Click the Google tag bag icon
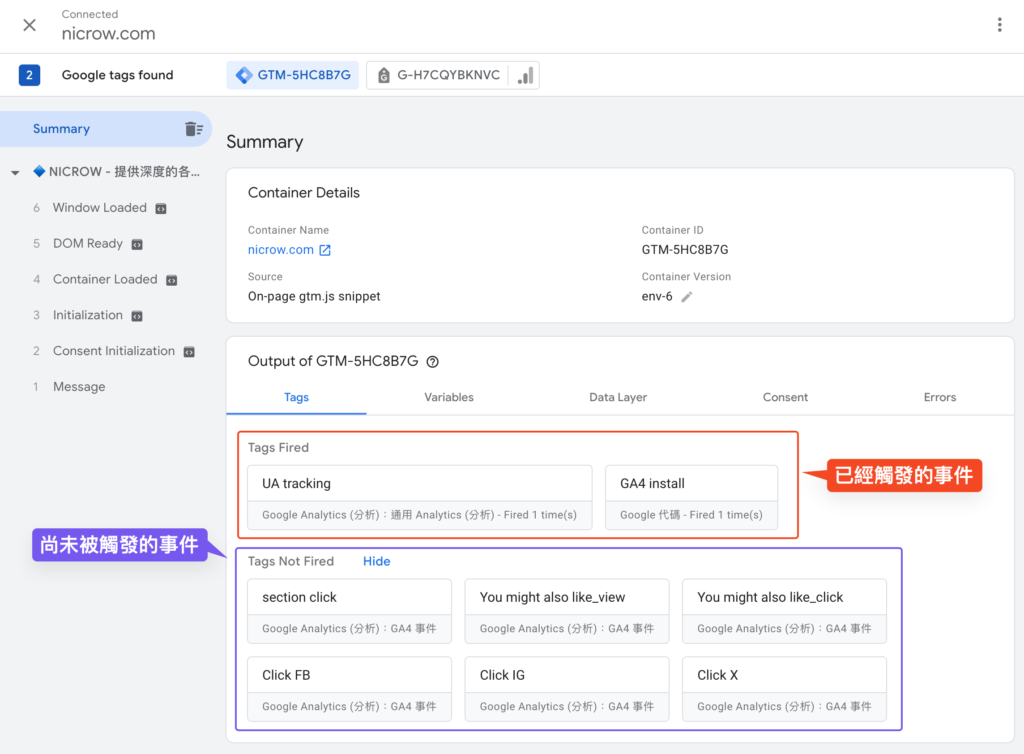Image resolution: width=1024 pixels, height=754 pixels. pyautogui.click(x=384, y=76)
